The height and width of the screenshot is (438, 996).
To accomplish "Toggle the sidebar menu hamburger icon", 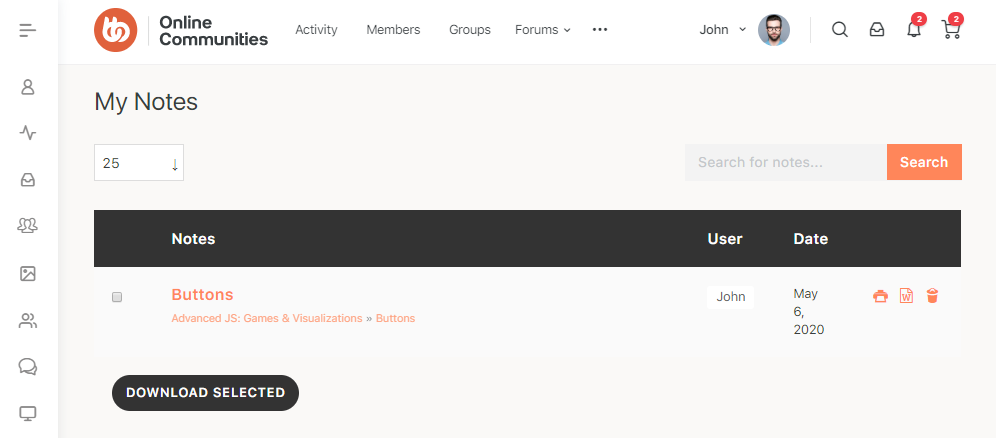I will [28, 30].
